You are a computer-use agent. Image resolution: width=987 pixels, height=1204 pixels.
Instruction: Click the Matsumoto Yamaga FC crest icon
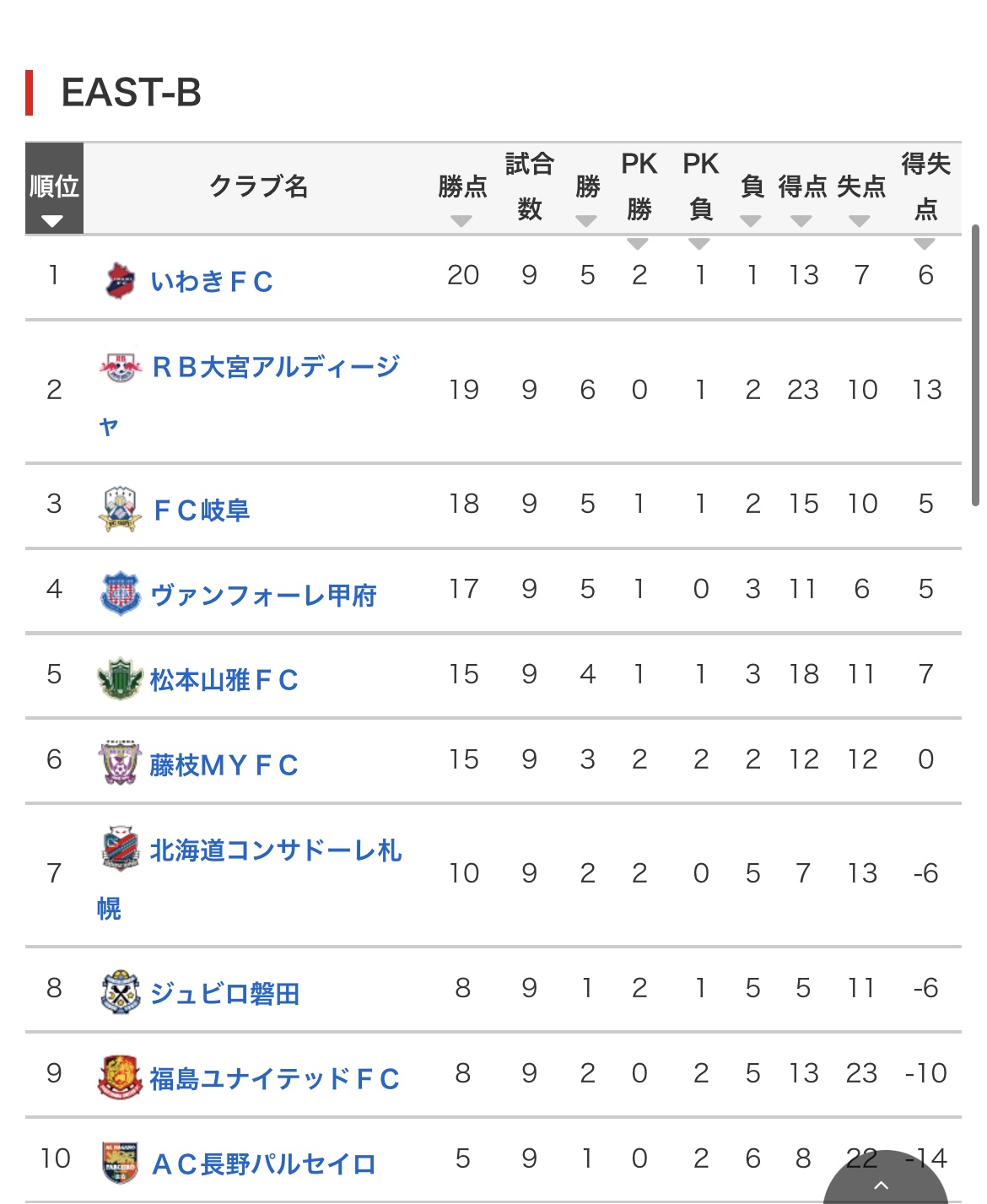pos(120,679)
